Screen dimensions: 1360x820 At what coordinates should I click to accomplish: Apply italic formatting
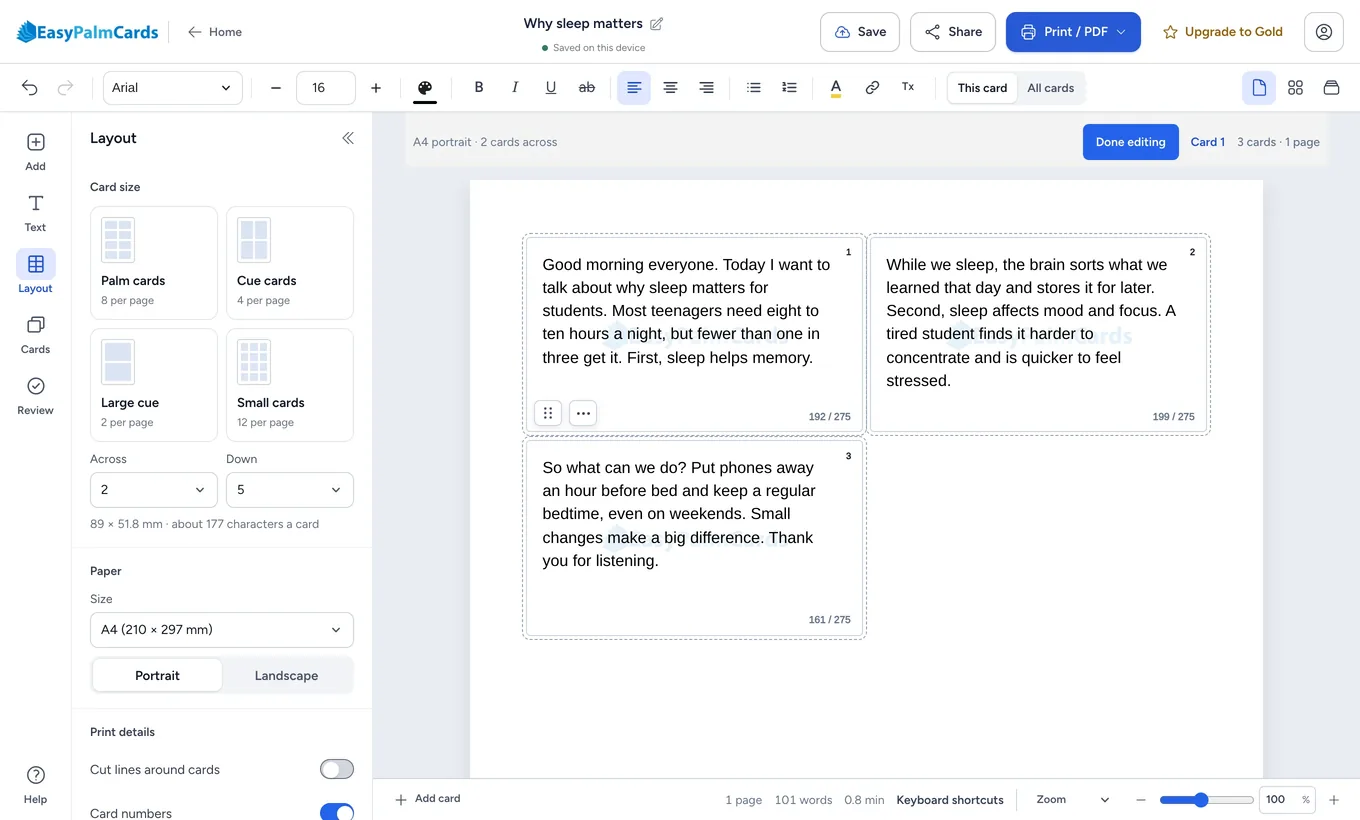click(x=515, y=88)
